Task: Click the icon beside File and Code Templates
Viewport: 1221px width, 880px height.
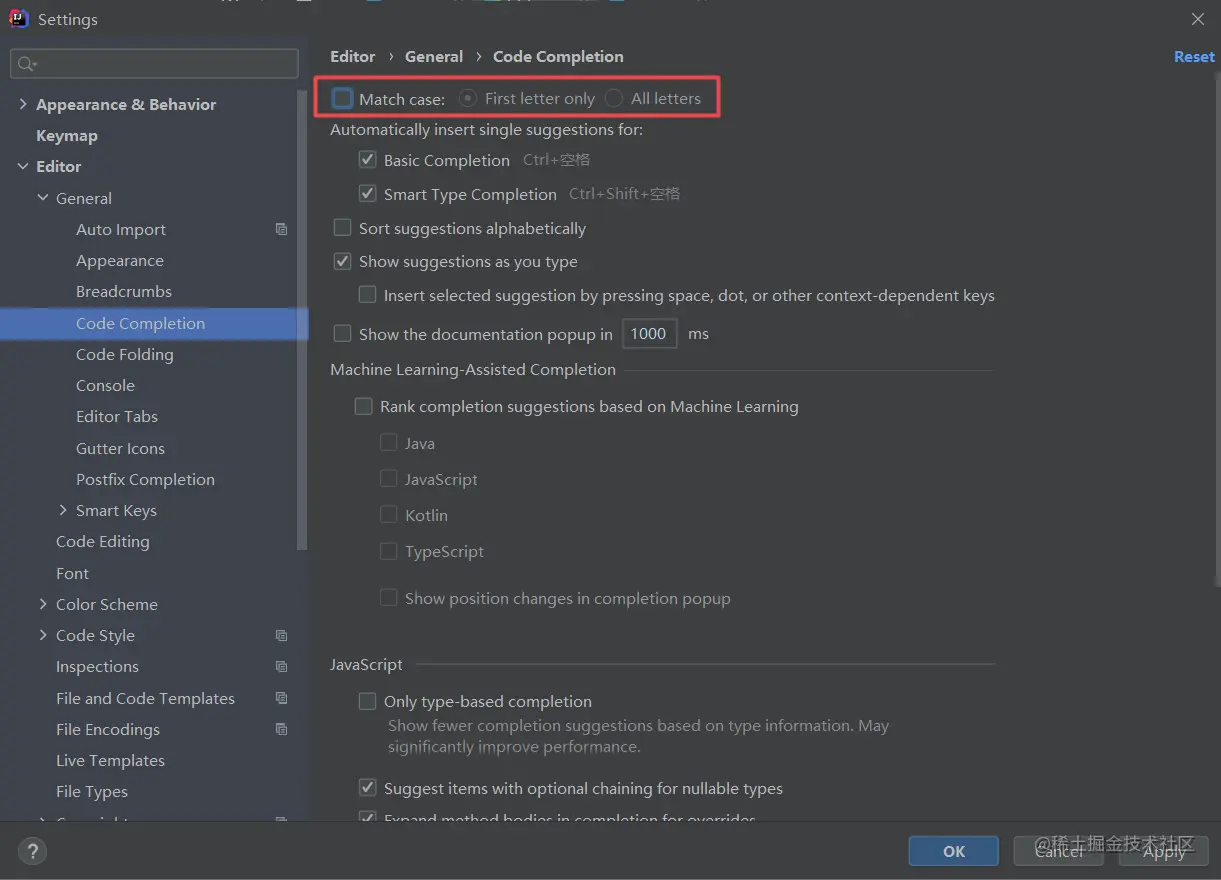Action: pyautogui.click(x=282, y=698)
